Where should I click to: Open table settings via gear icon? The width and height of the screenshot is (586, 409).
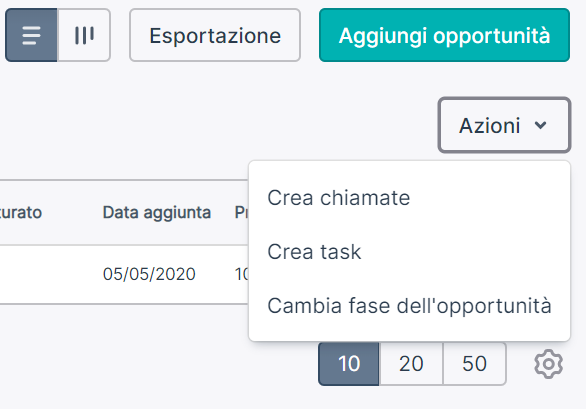tap(548, 364)
